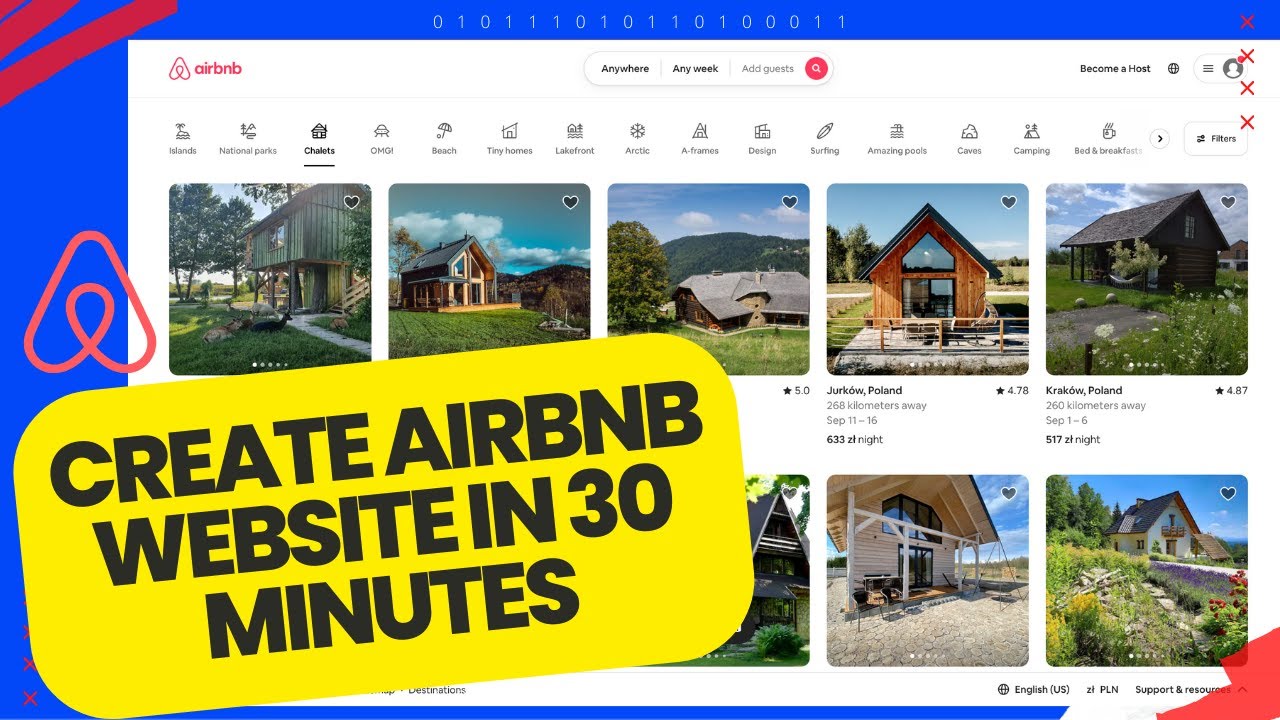Select the OMG! category
Image resolution: width=1280 pixels, height=720 pixels.
coord(381,138)
